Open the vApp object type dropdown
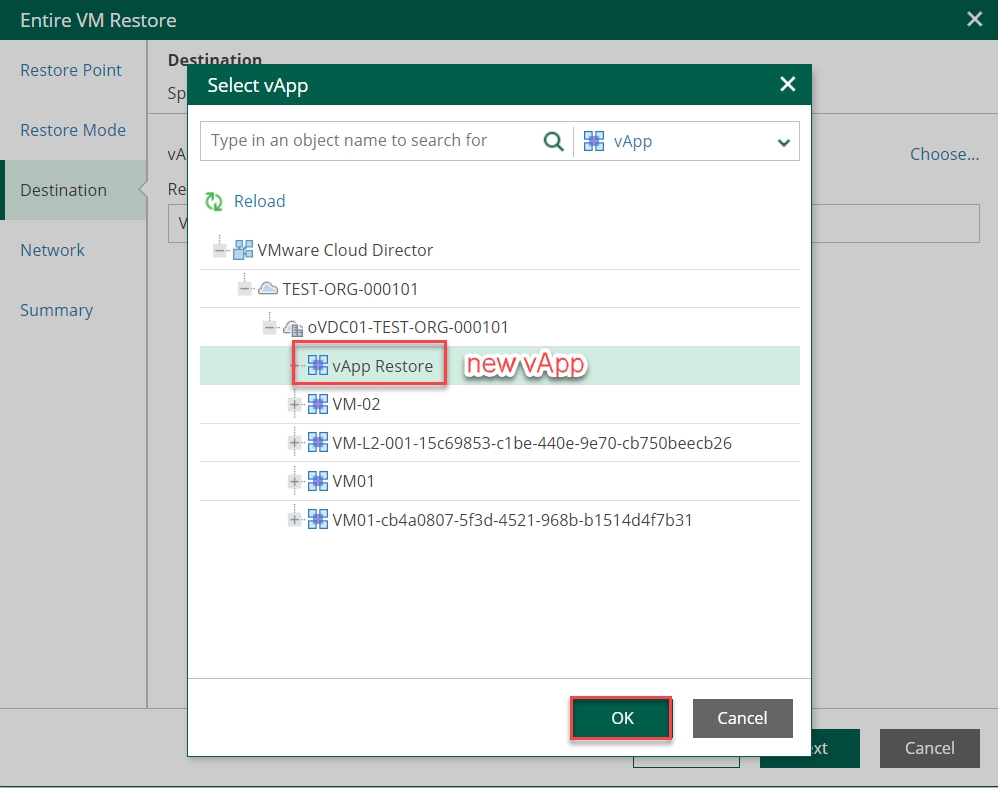Image resolution: width=998 pixels, height=788 pixels. 784,142
